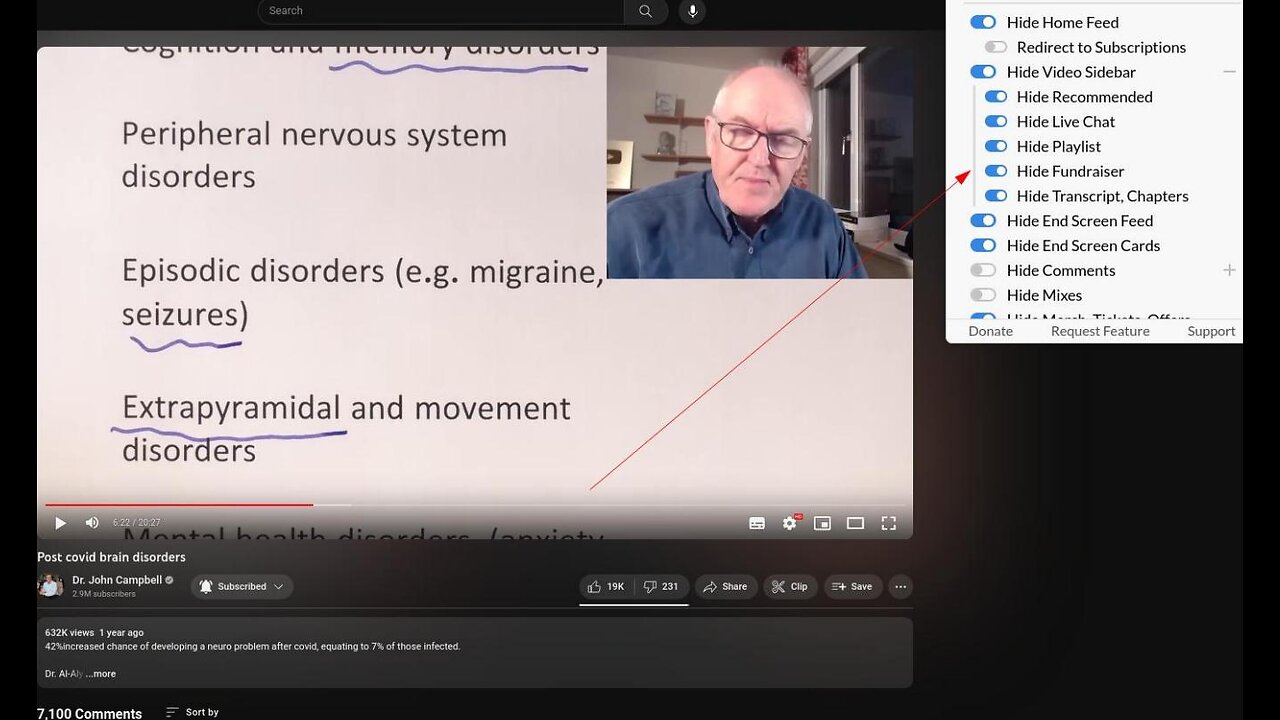Open the Donate link
The height and width of the screenshot is (720, 1280).
pyautogui.click(x=990, y=331)
